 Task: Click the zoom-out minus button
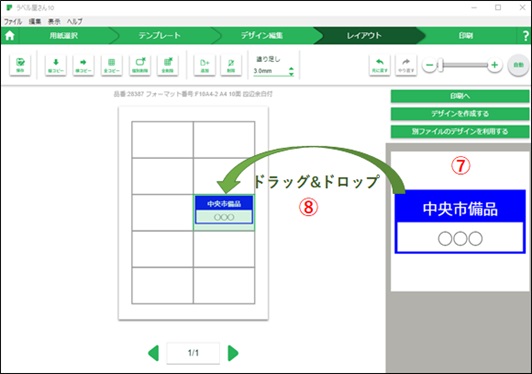click(429, 65)
